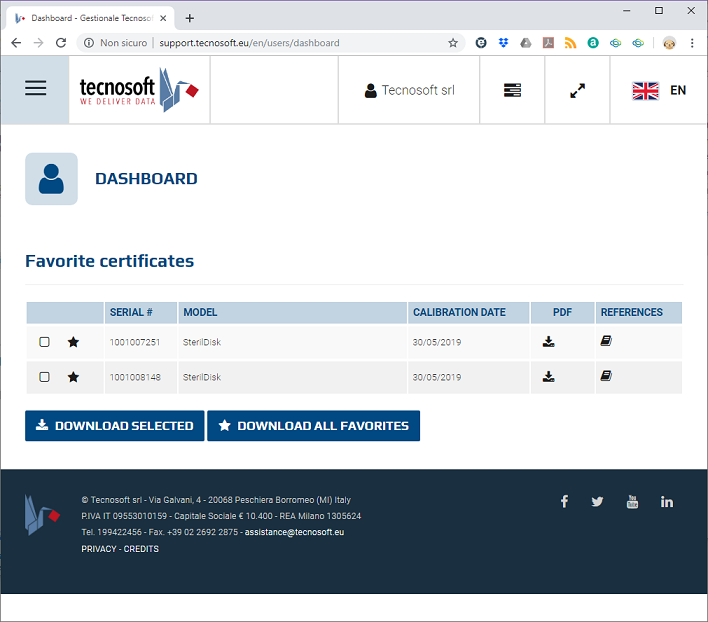Click the Download Selected button
The image size is (708, 622).
pos(115,426)
